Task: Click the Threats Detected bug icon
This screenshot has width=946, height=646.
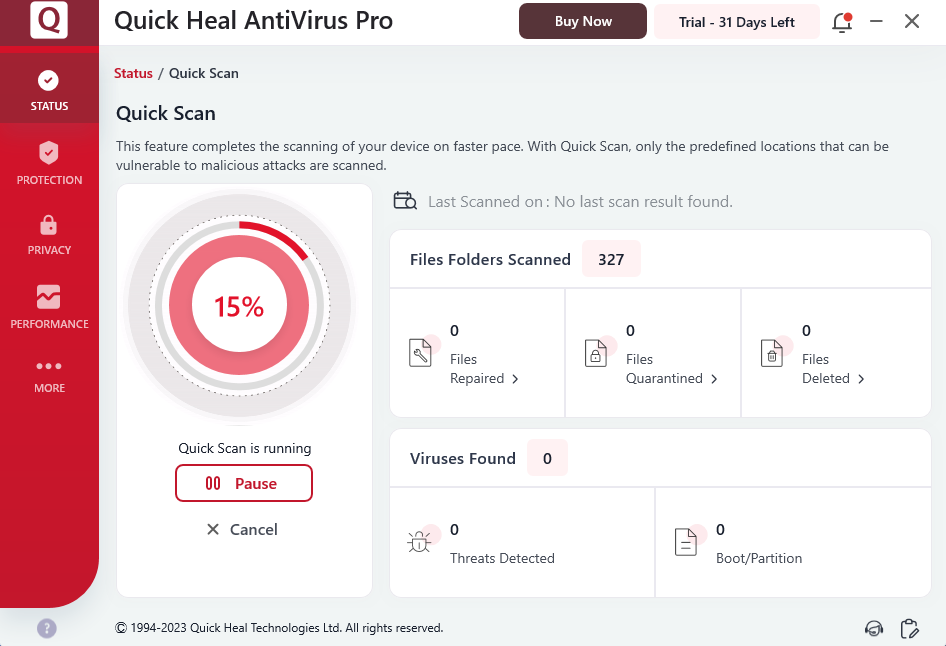Action: (x=418, y=543)
